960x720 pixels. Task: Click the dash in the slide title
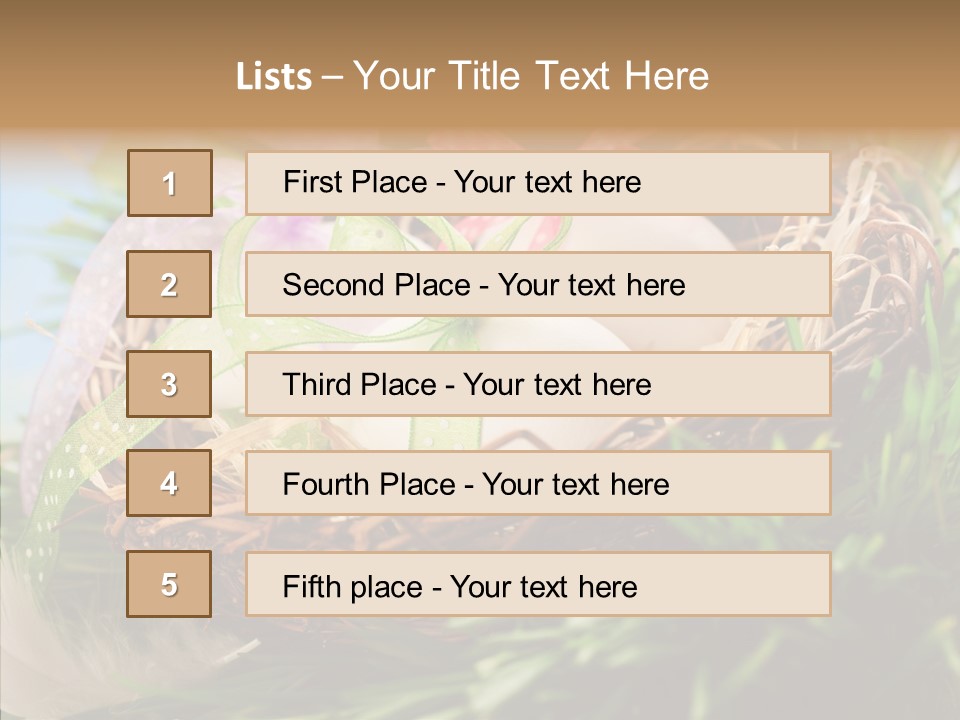332,77
